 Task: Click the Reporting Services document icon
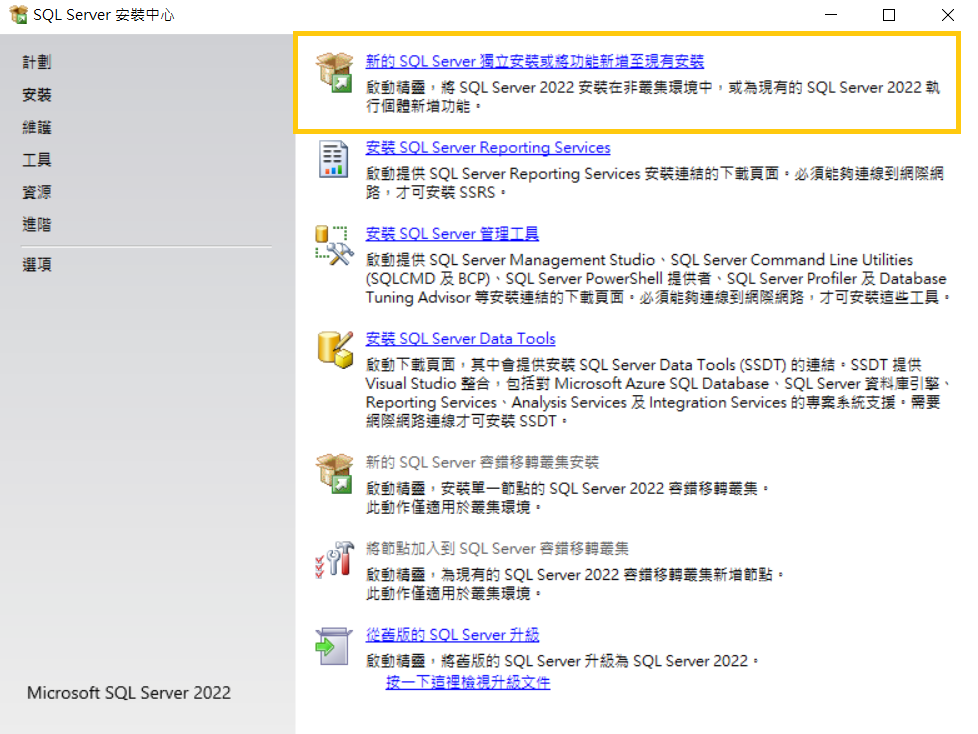tap(334, 159)
